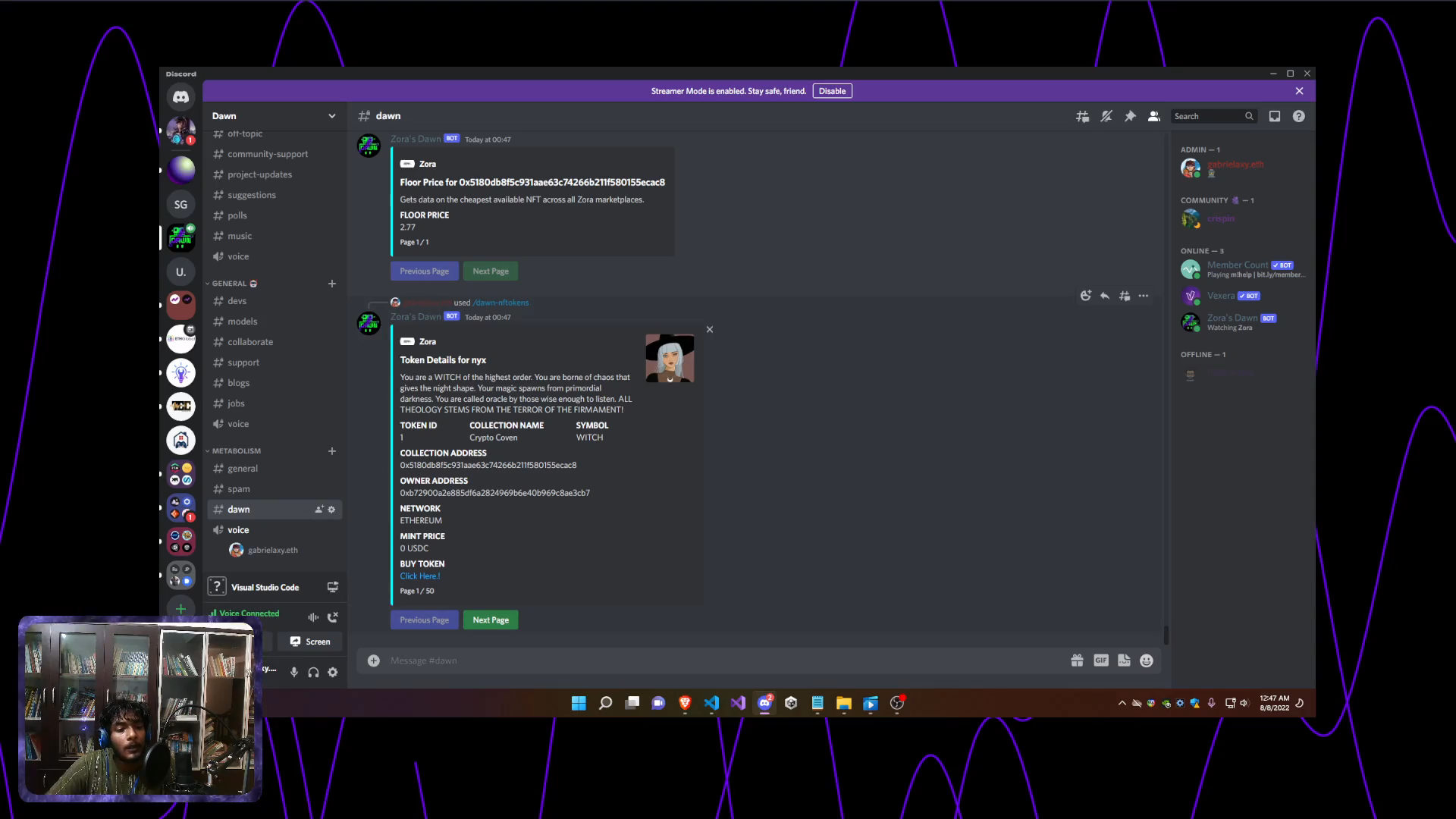The width and height of the screenshot is (1456, 819).
Task: Open Discord home direct messages icon
Action: point(180,97)
